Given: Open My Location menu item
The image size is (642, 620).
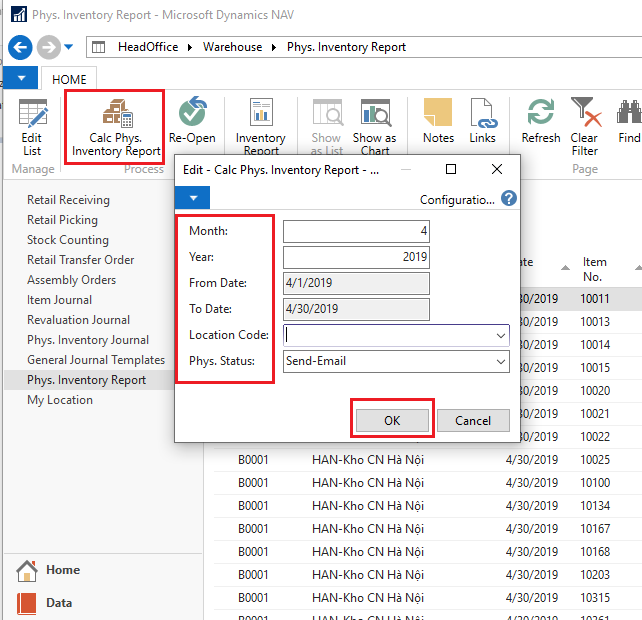Looking at the screenshot, I should [60, 400].
